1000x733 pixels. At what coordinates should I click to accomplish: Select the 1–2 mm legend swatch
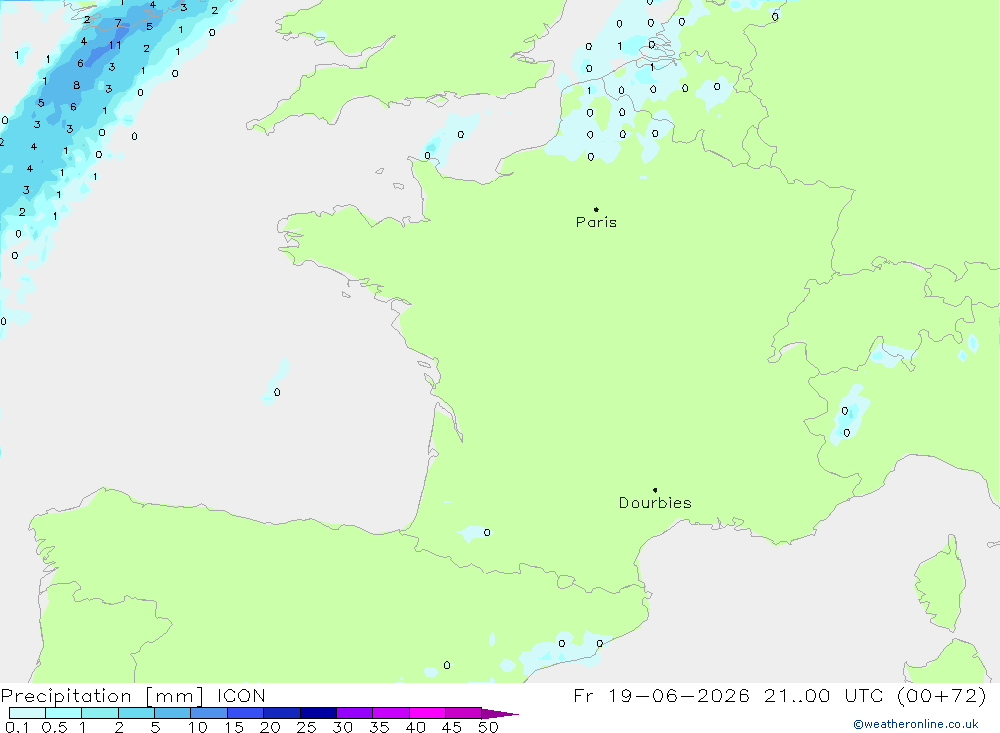point(100,713)
